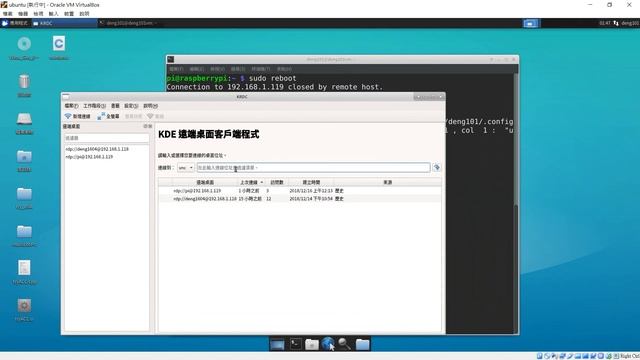Image resolution: width=640 pixels, height=360 pixels.
Task: Select sidebar entry rdp://deng1604@192.168.1.118
Action: pyautogui.click(x=97, y=149)
